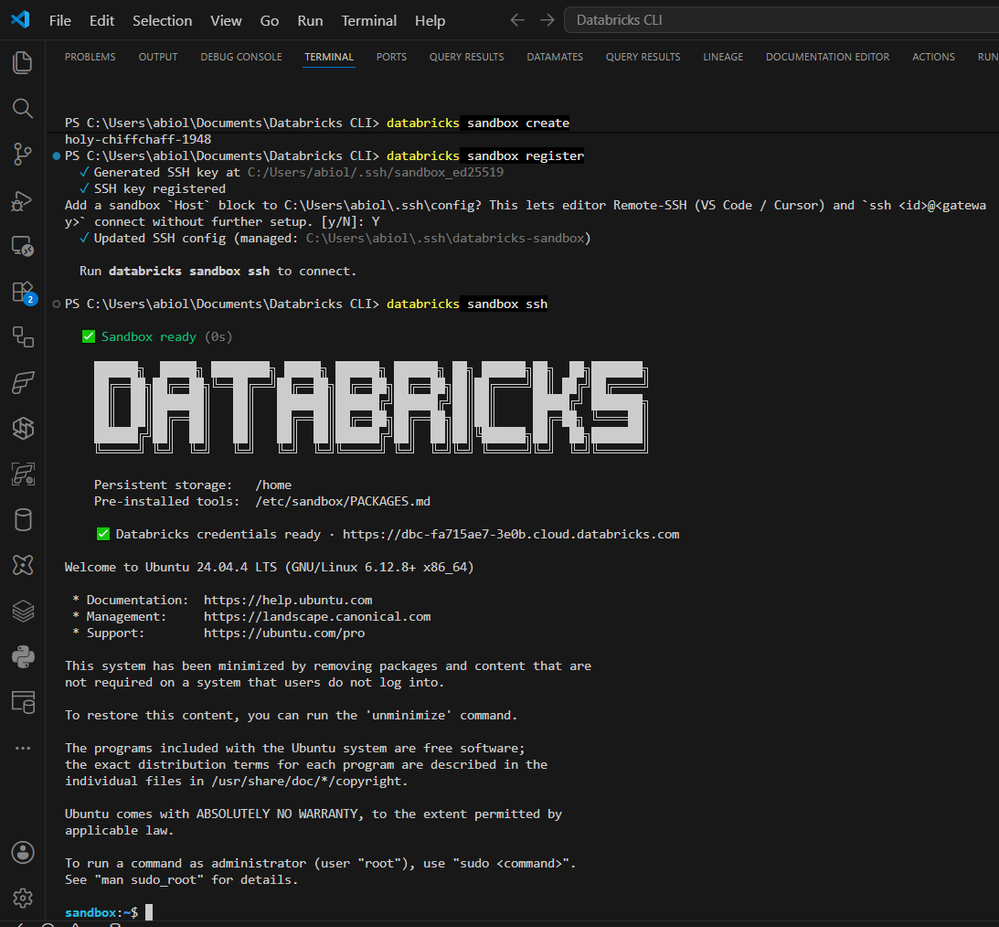Click the VS Code logo icon

pos(20,20)
